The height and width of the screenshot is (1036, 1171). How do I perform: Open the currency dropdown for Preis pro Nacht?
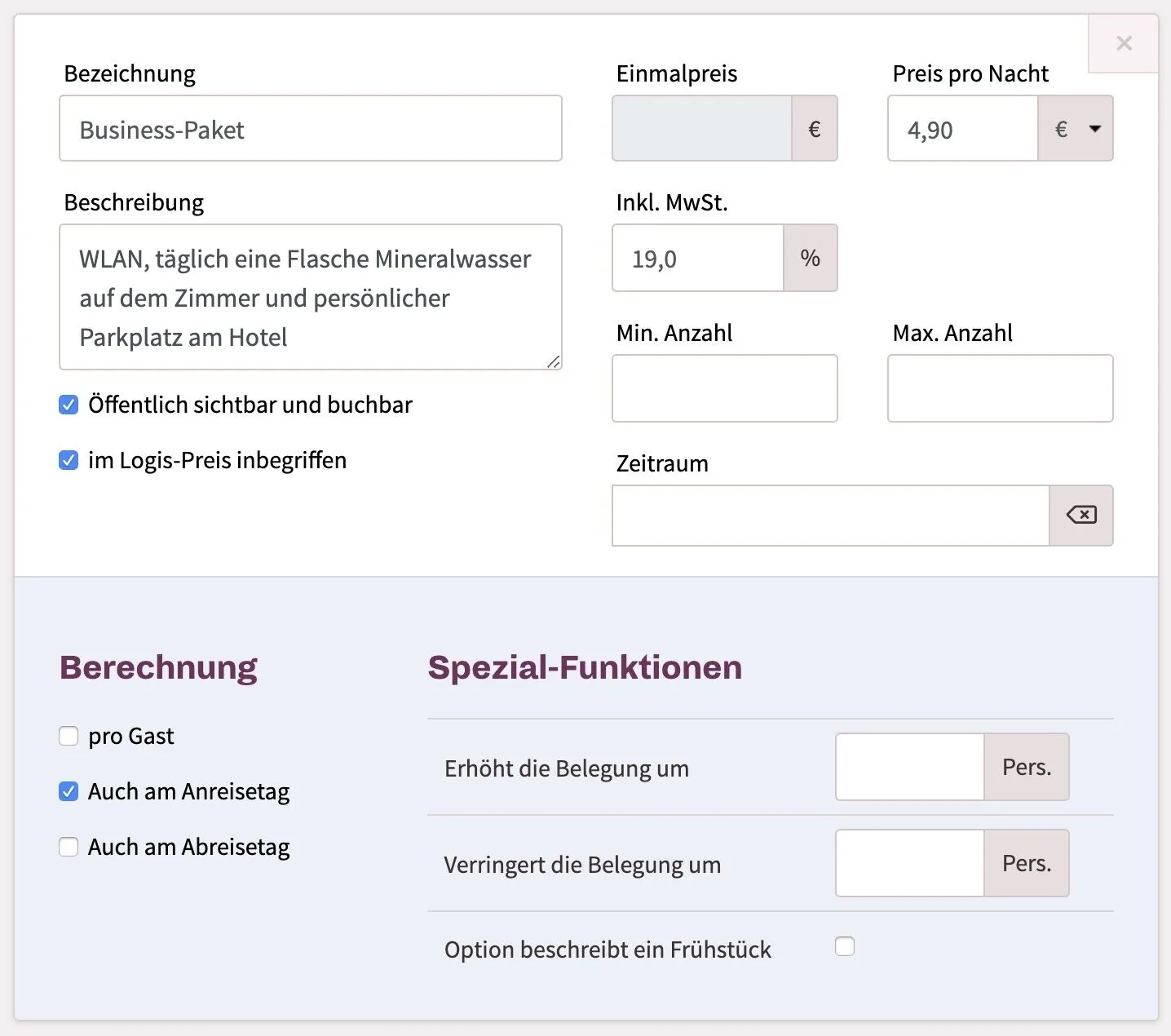(1076, 129)
